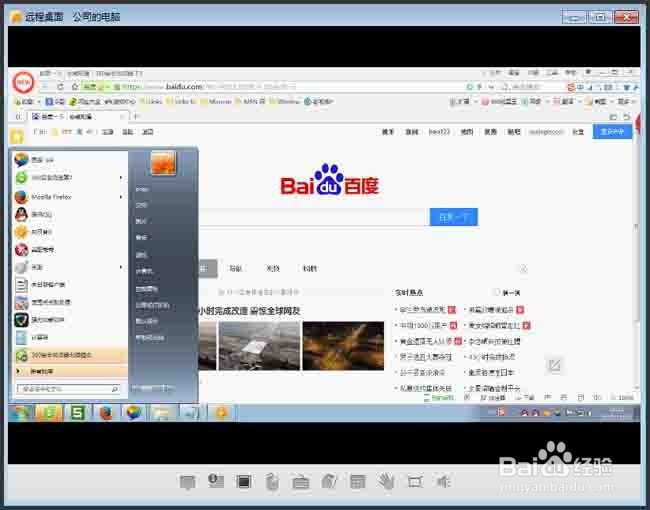Open Mozilla Firefox from the Start menu
The height and width of the screenshot is (510, 650).
coord(68,197)
